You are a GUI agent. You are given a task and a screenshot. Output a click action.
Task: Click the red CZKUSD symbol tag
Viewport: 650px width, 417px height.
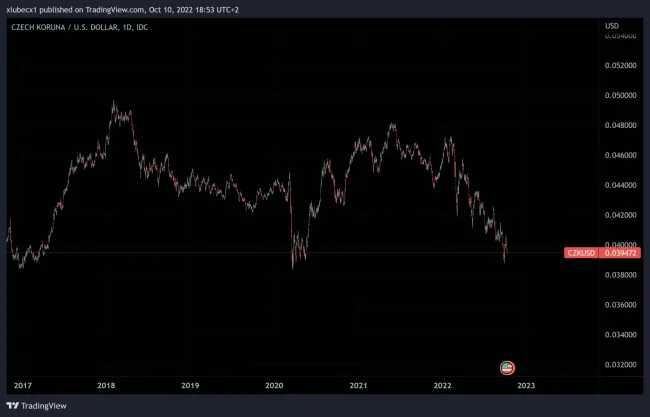(581, 253)
